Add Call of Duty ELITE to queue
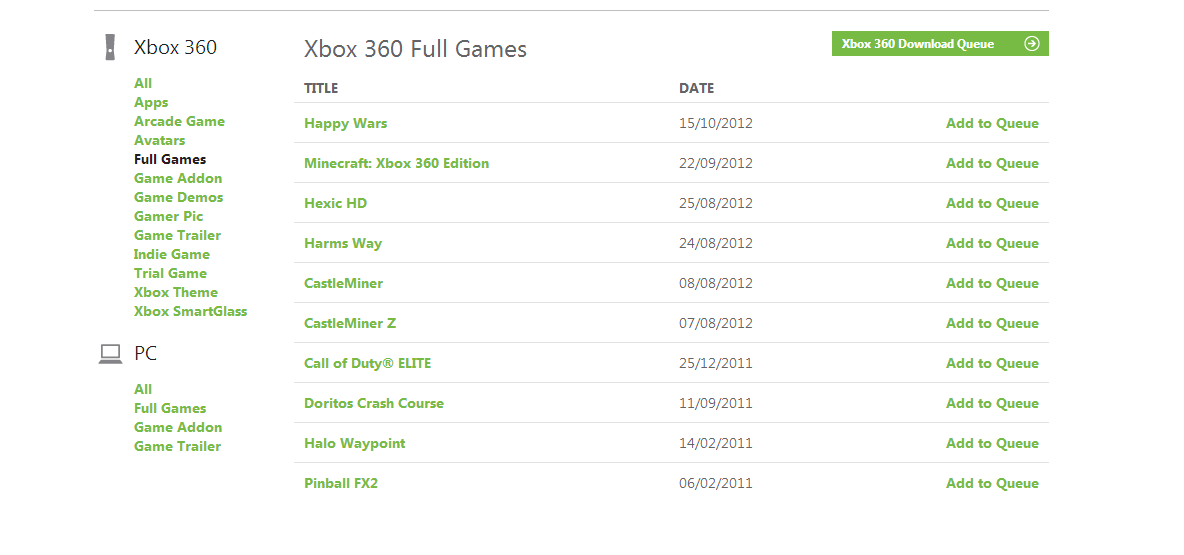Image resolution: width=1184 pixels, height=555 pixels. pos(992,363)
